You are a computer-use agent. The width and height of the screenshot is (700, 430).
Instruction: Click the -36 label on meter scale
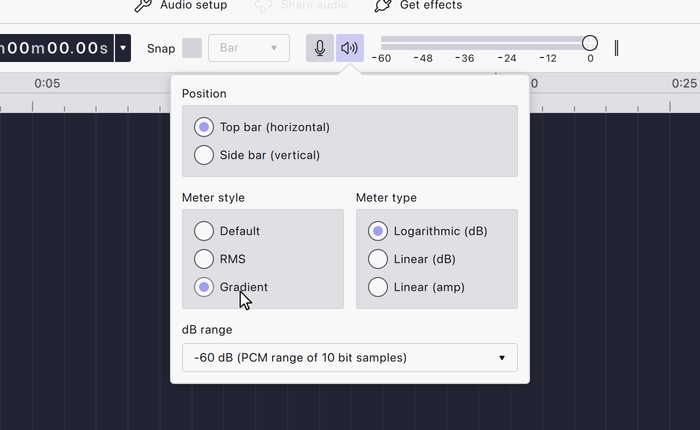464,58
